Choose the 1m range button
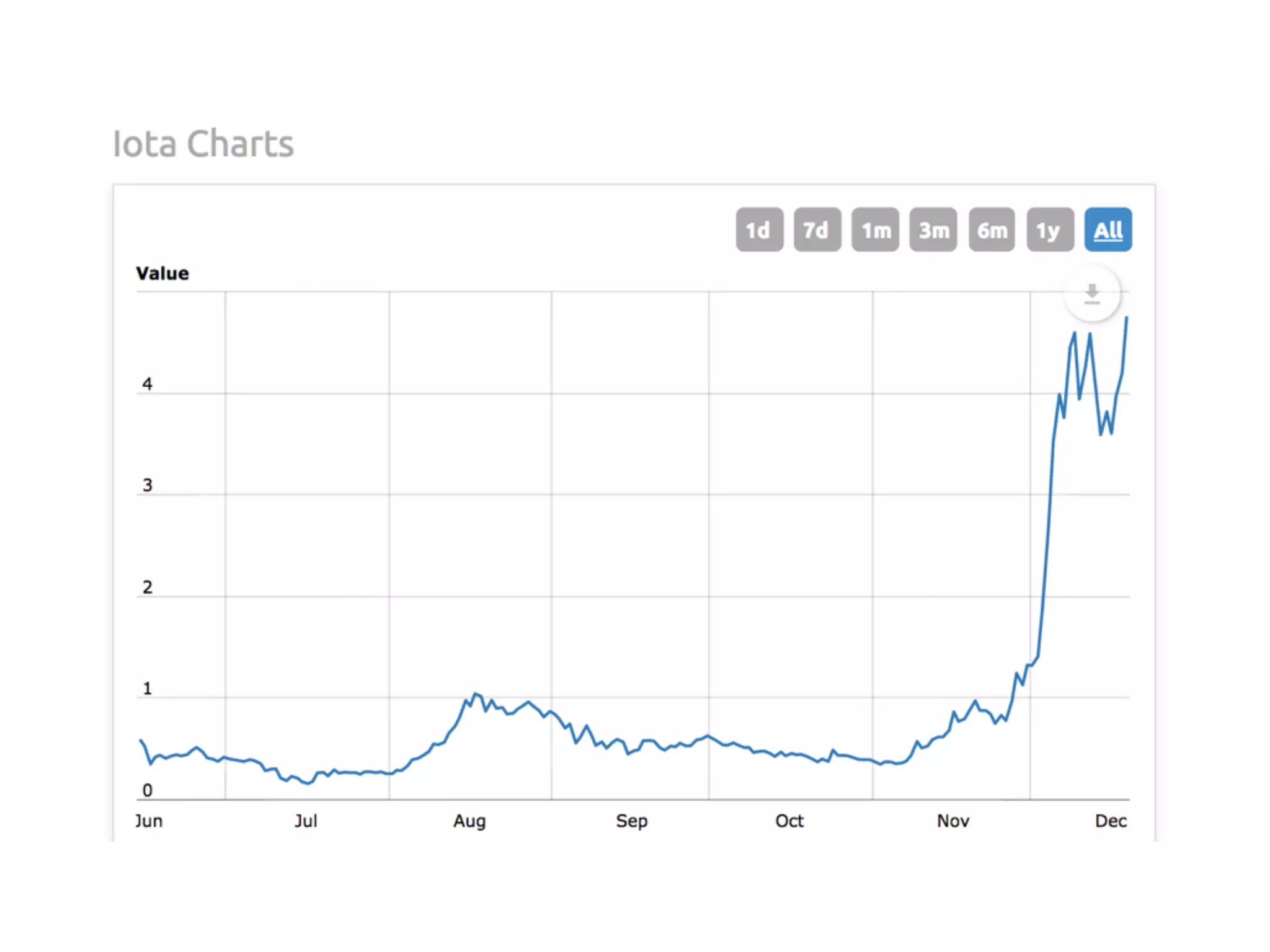 tap(875, 230)
